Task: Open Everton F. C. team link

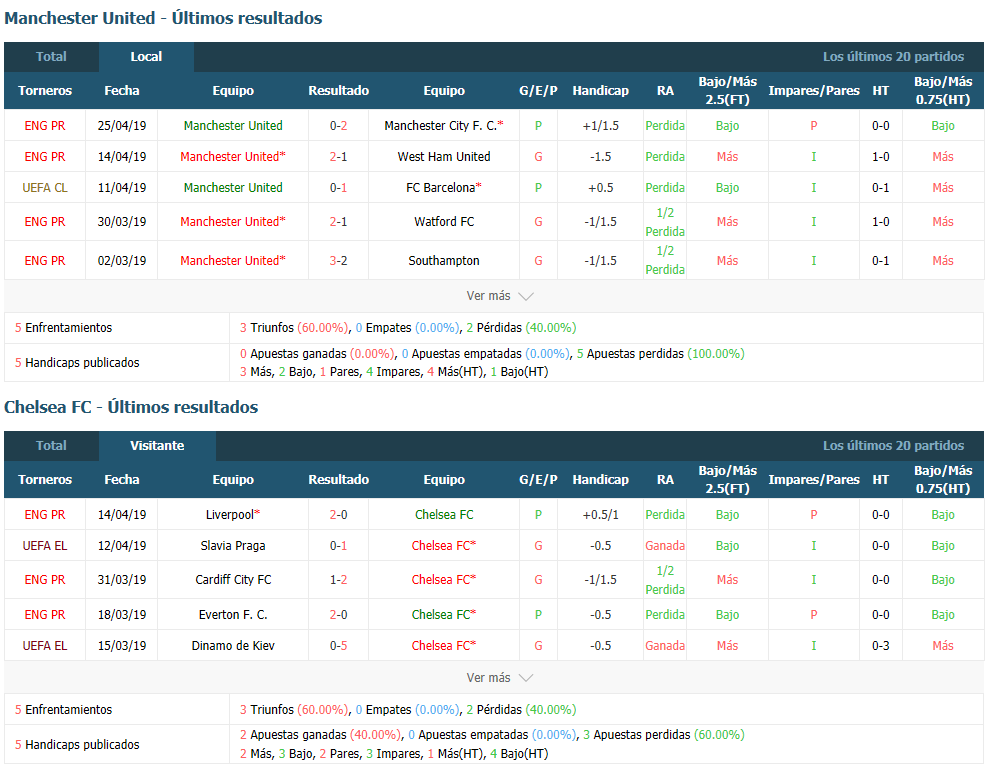Action: [x=232, y=614]
